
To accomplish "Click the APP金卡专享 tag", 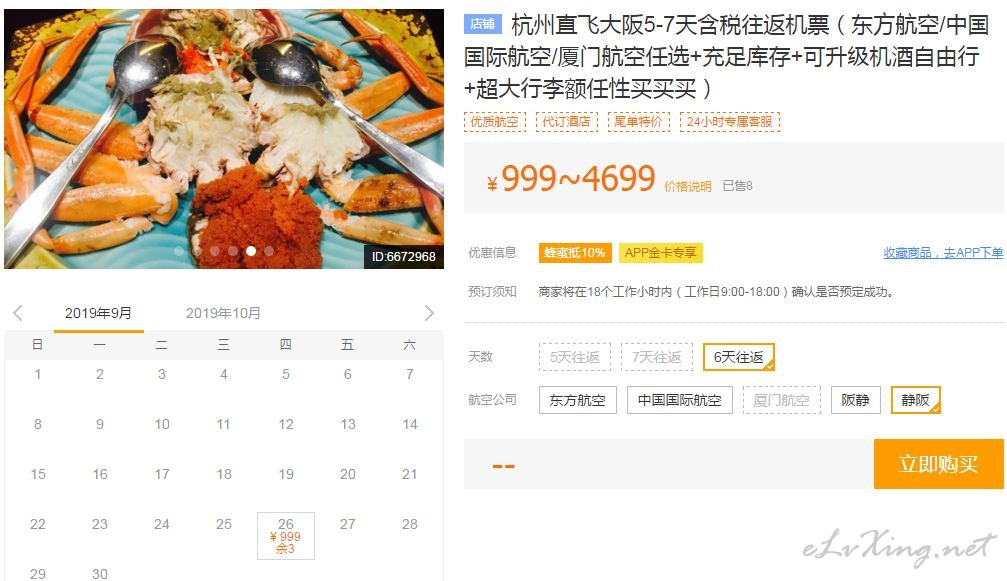I will 660,253.
